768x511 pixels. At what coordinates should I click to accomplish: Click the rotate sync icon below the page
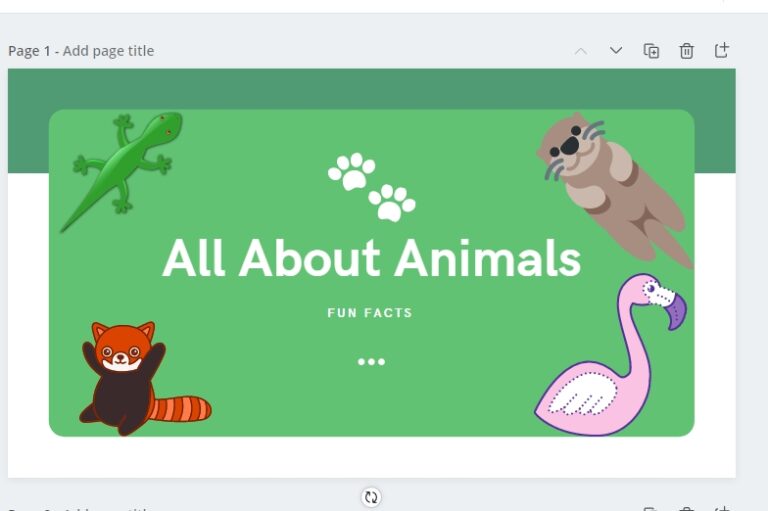(371, 497)
